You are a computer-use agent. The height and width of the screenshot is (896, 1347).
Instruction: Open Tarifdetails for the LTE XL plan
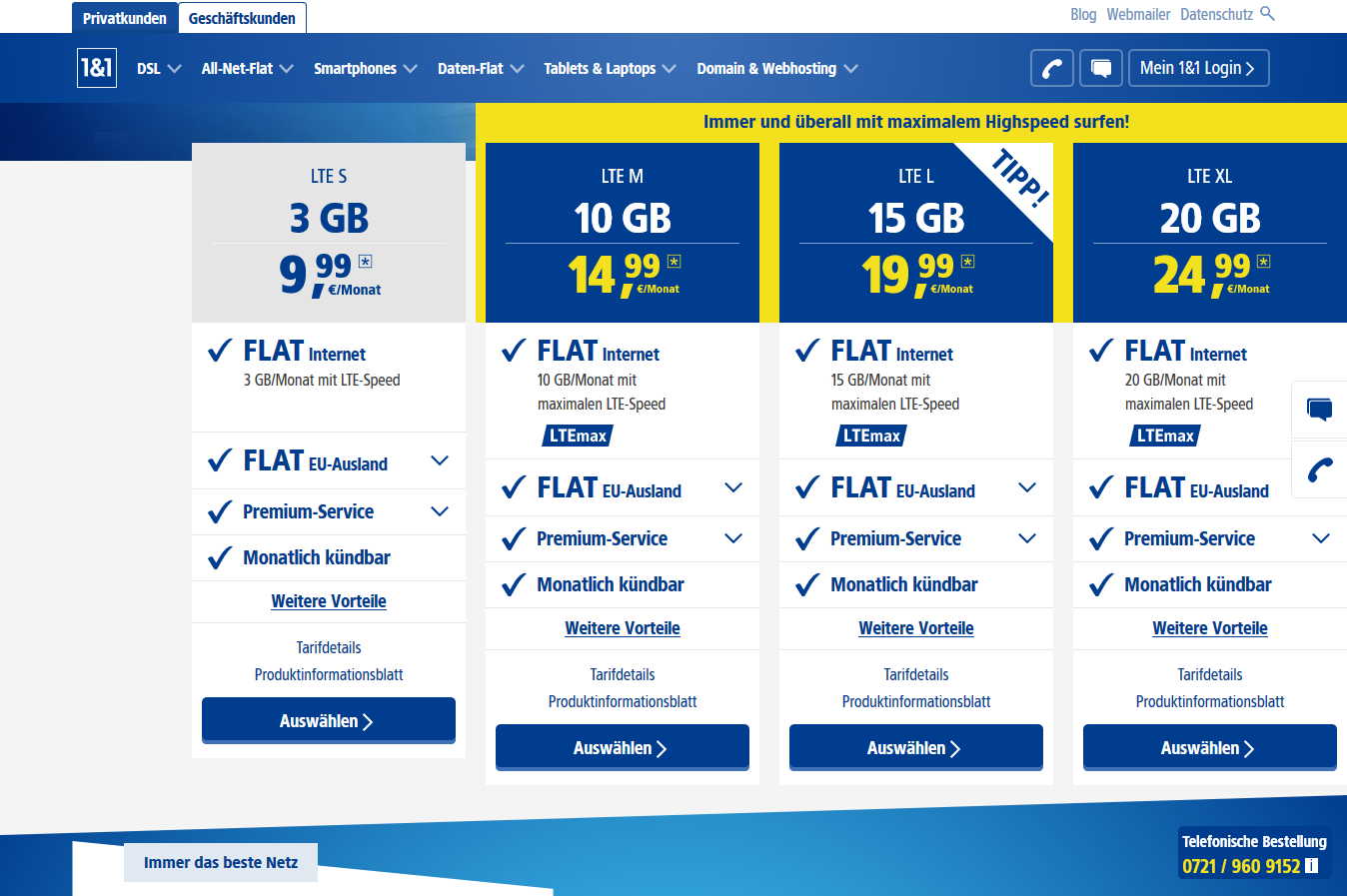[x=1209, y=674]
